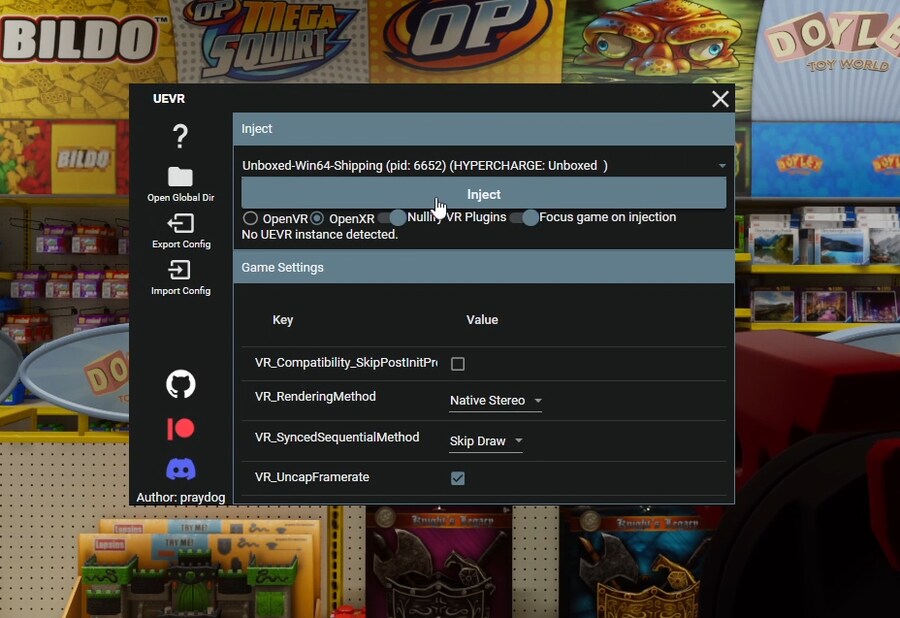
Task: Uncheck the VR_UncapFramerate checkbox
Action: point(458,478)
